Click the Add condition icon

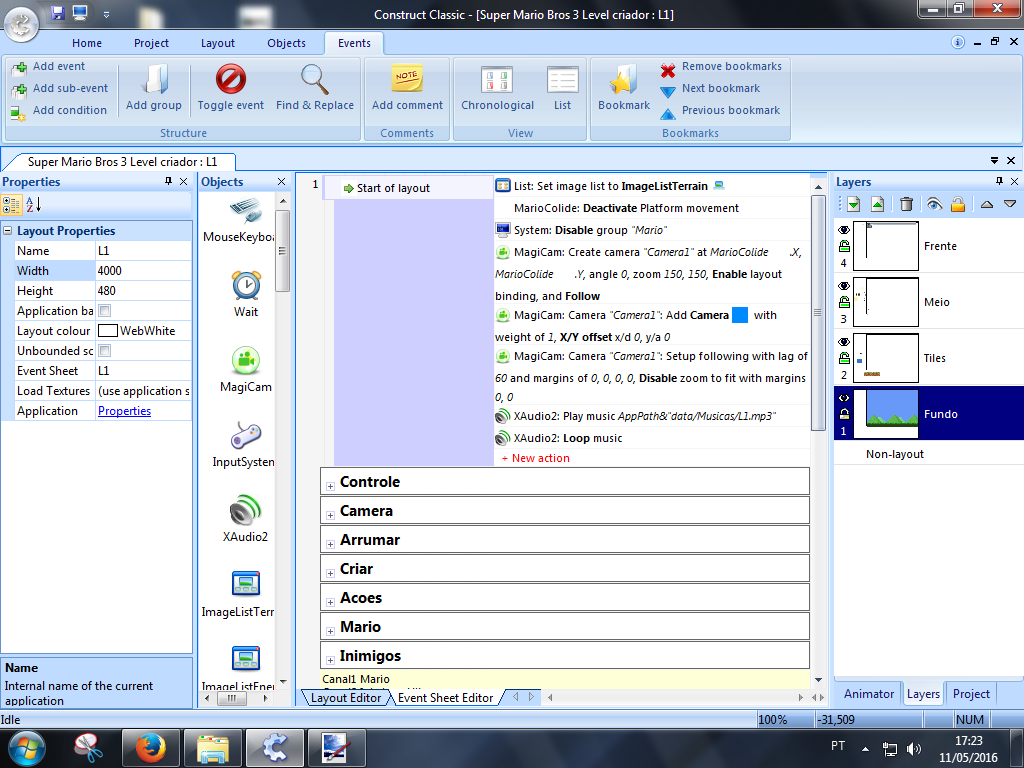tap(18, 112)
